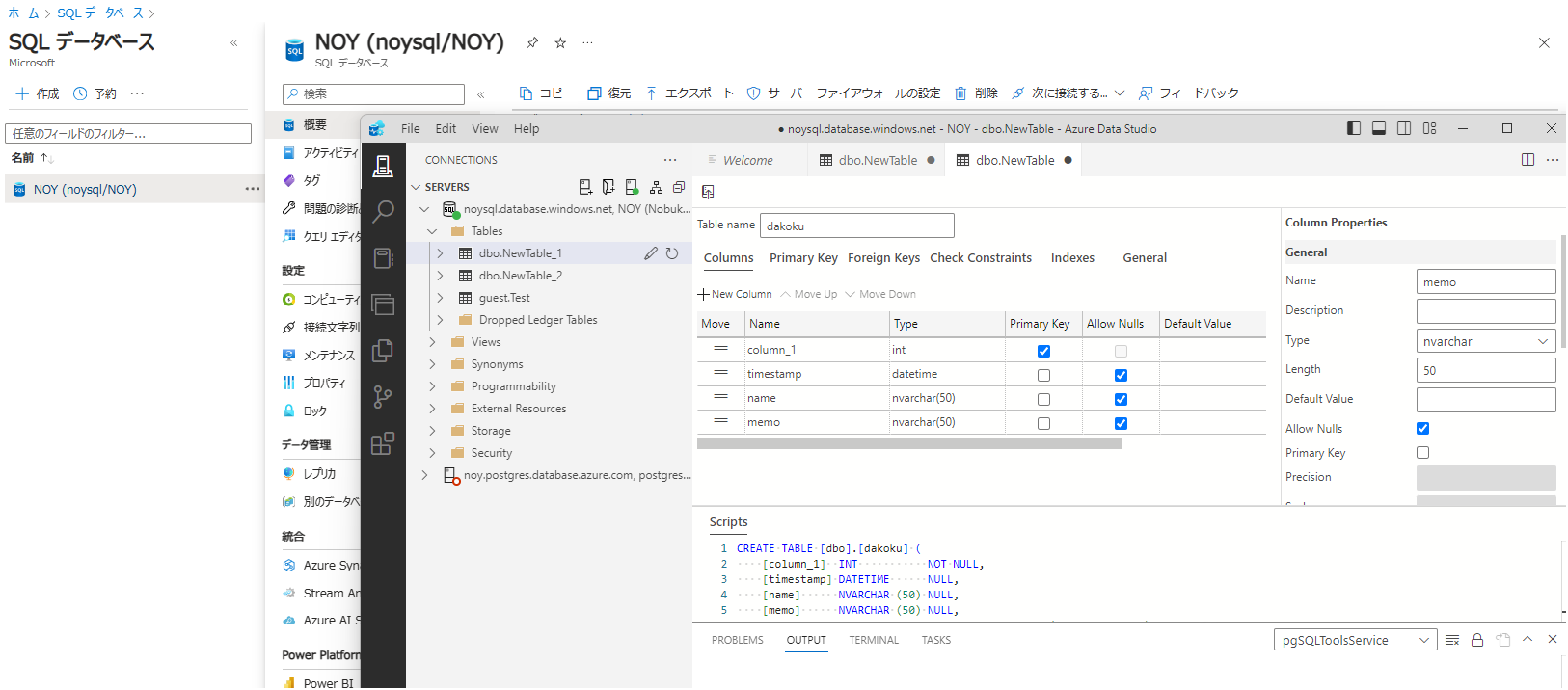Toggle Allow Nulls for memo row
The image size is (1568, 690).
1121,423
